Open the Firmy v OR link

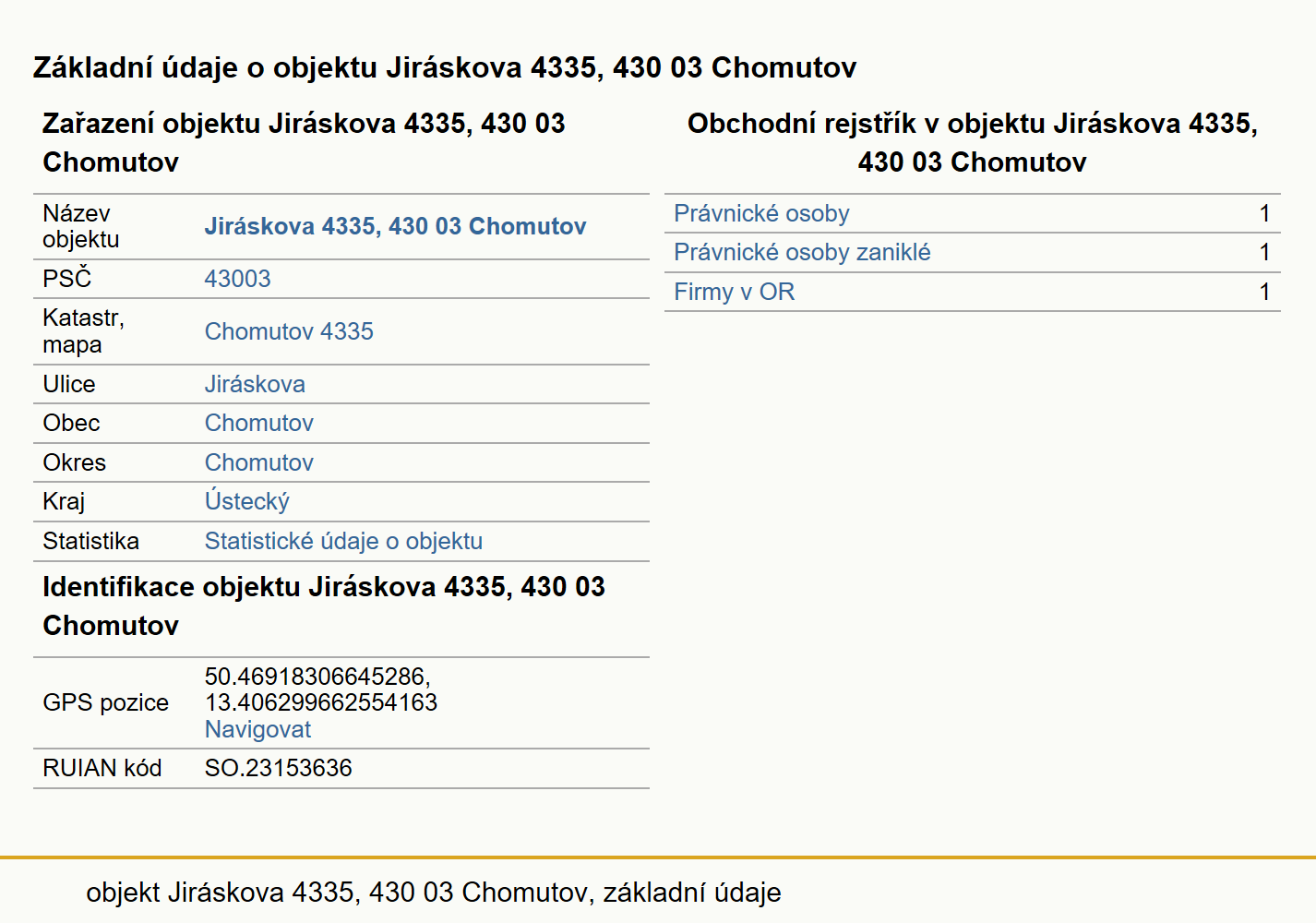coord(734,292)
